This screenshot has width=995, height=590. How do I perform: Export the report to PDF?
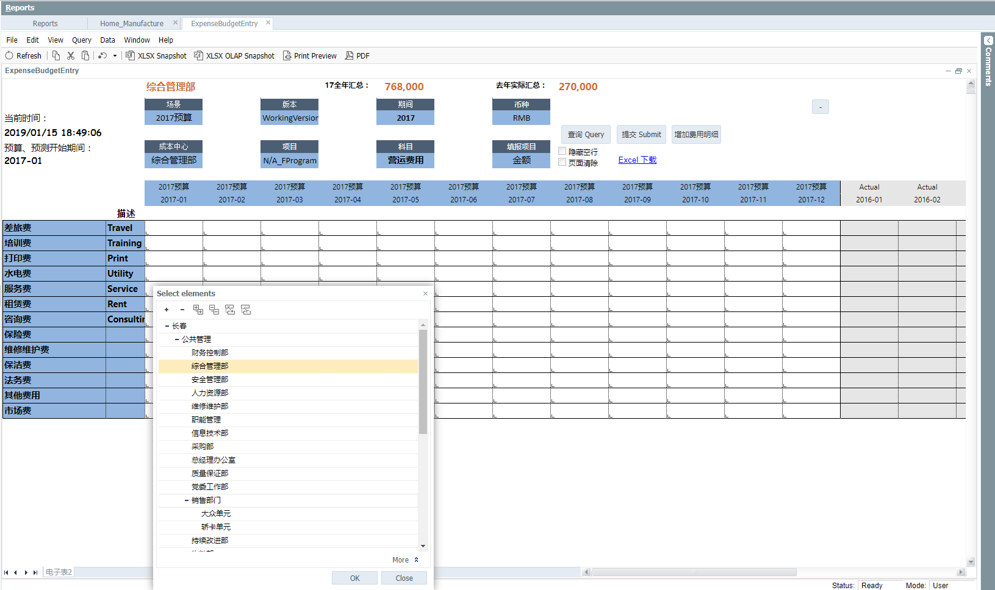[357, 56]
